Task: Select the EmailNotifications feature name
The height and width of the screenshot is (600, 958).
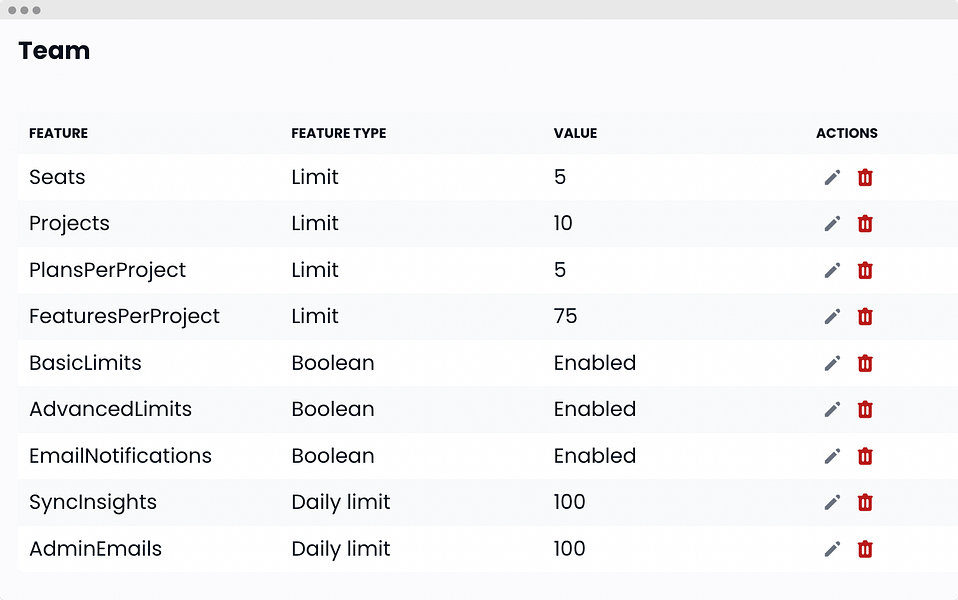Action: pyautogui.click(x=120, y=456)
